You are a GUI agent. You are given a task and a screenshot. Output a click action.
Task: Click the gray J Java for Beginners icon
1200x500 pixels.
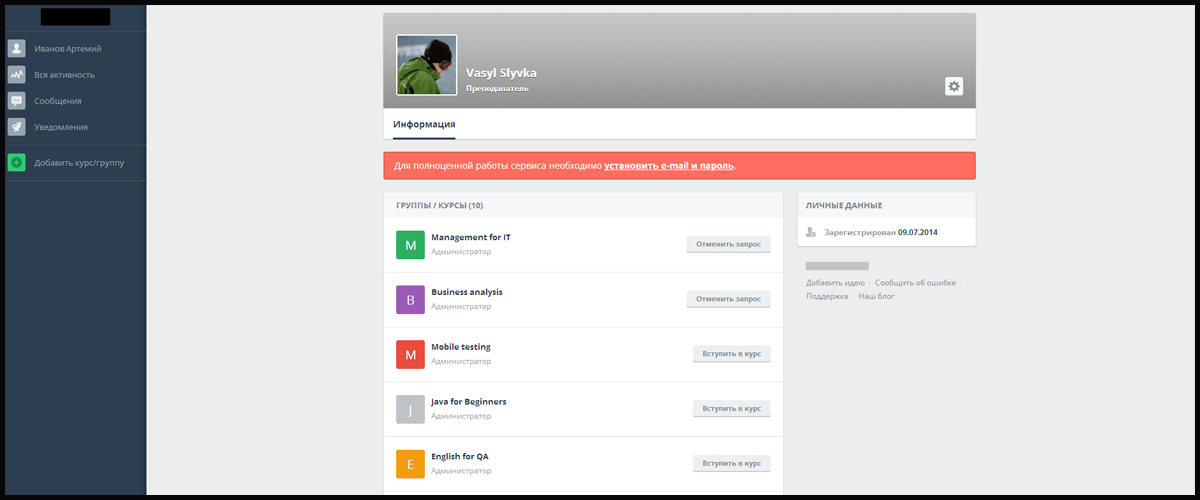pos(410,409)
